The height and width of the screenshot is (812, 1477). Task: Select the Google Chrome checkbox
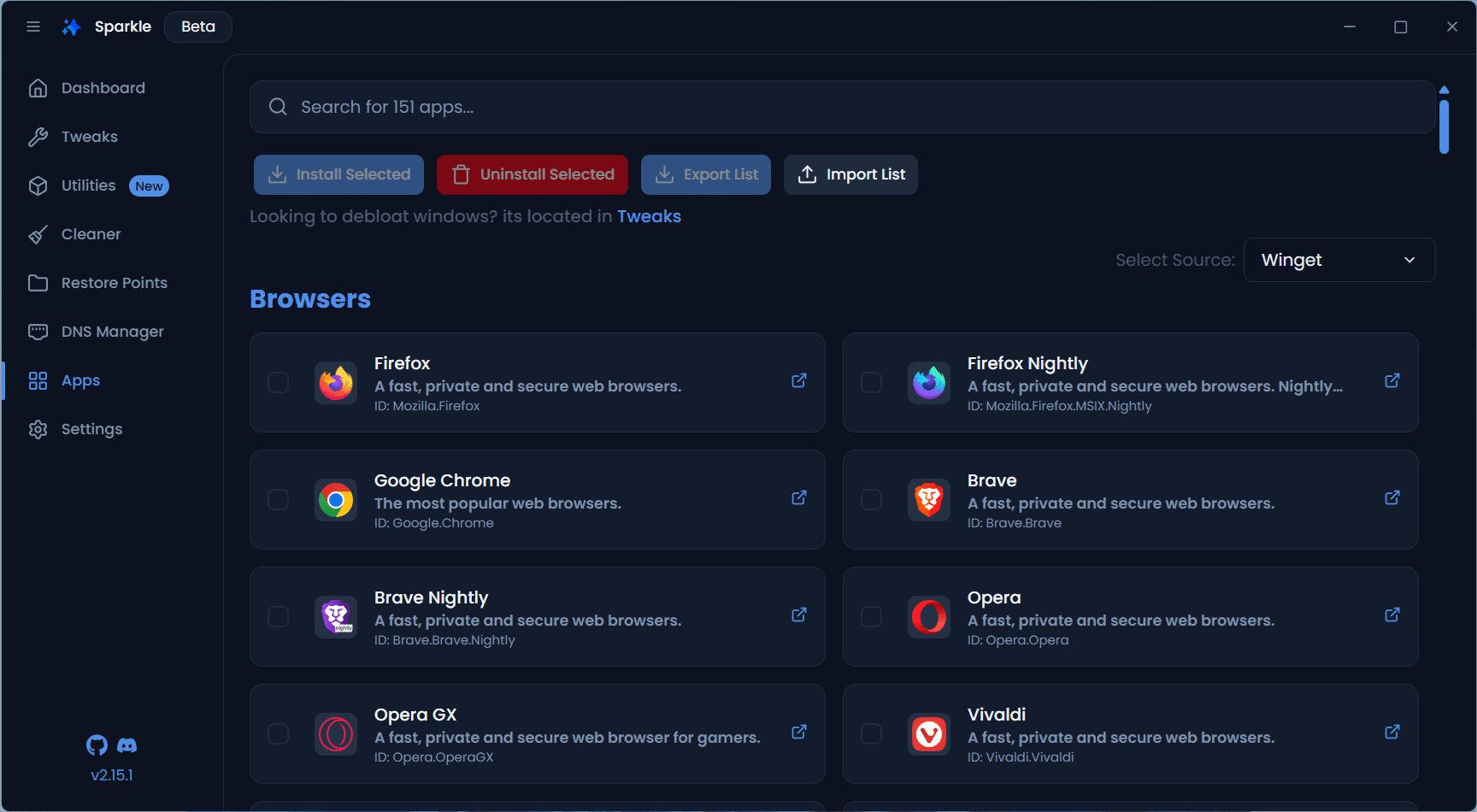279,499
